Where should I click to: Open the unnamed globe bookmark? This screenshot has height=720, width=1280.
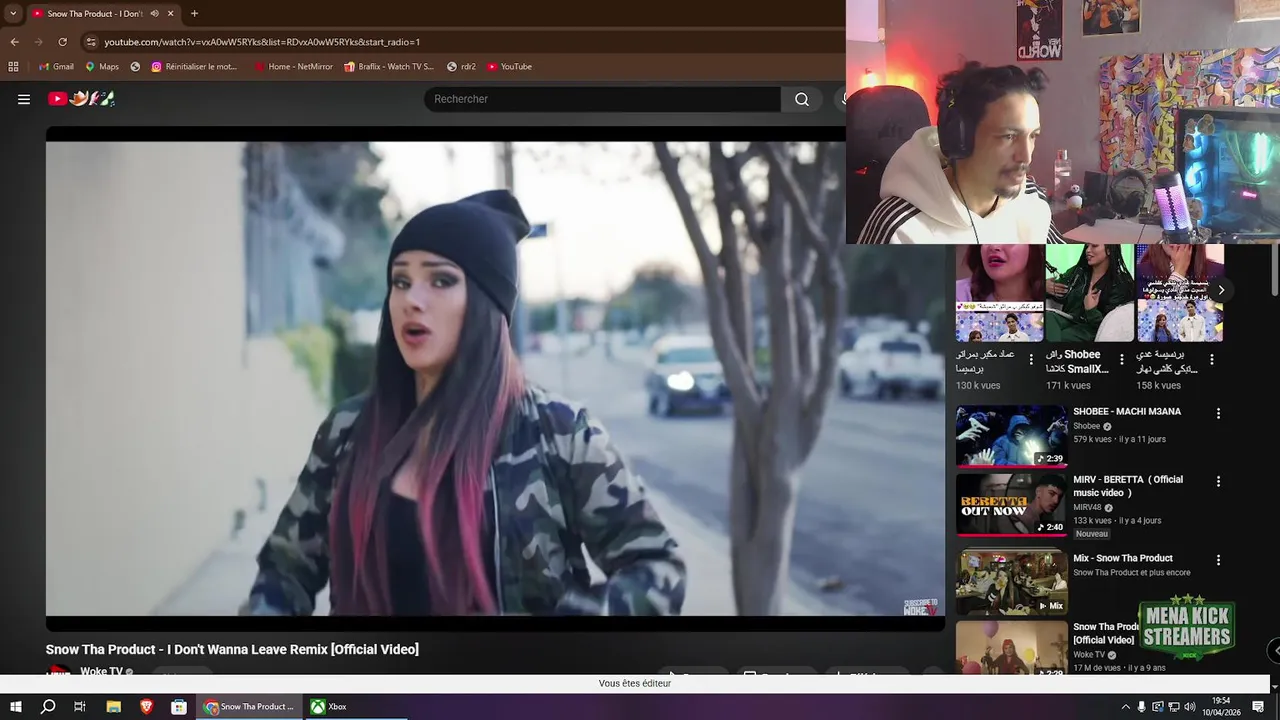tap(135, 66)
